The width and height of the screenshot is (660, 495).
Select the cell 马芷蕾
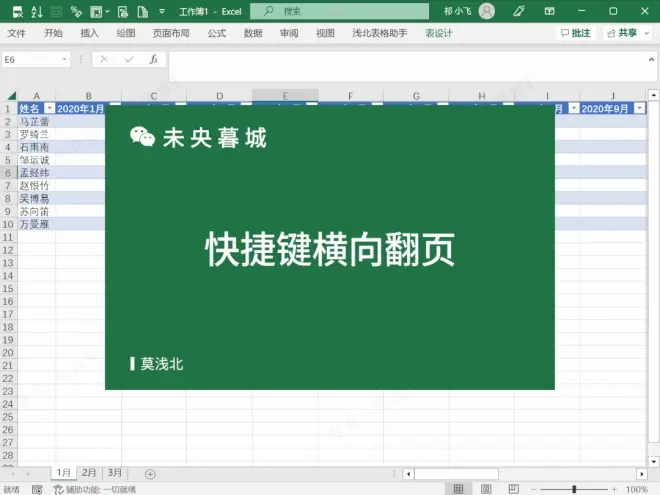[36, 122]
